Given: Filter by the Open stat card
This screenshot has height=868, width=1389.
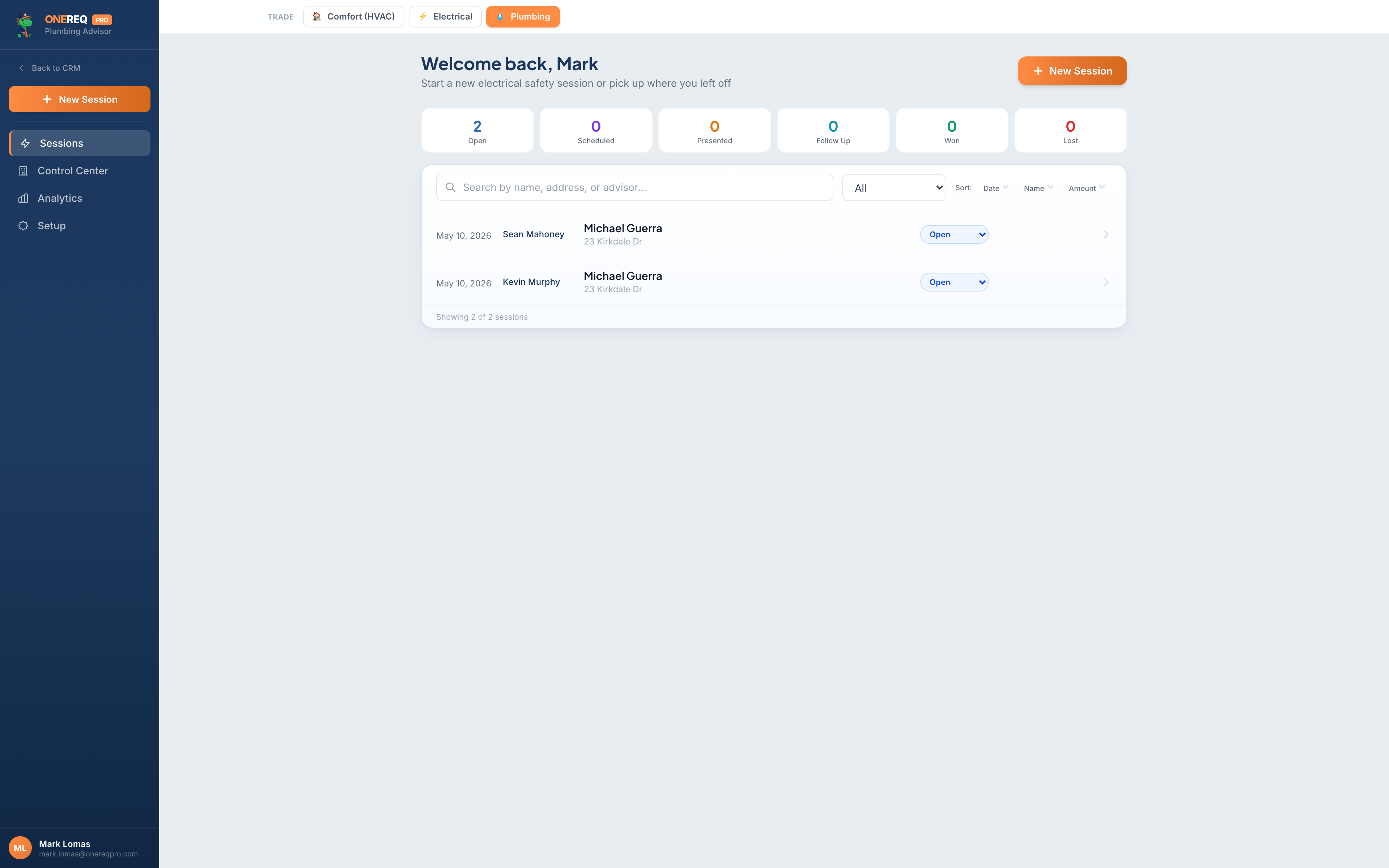Looking at the screenshot, I should pyautogui.click(x=477, y=130).
